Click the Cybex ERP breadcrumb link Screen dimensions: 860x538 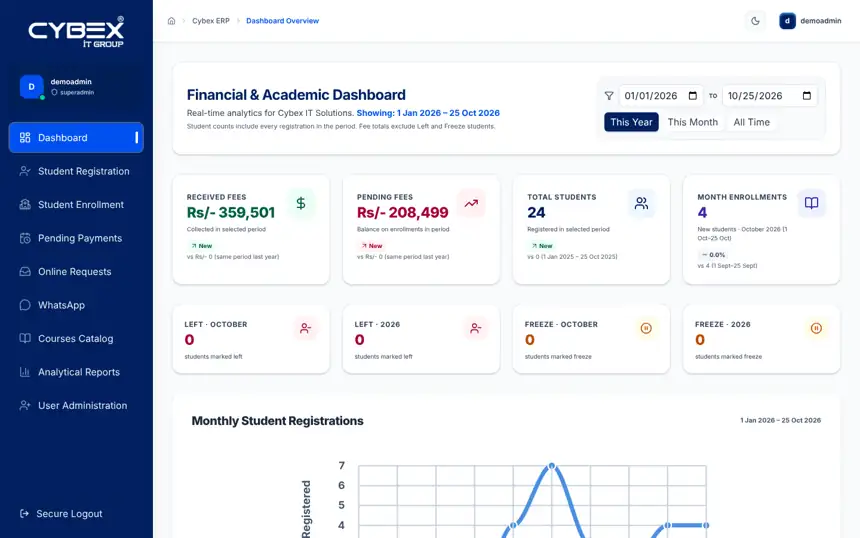(211, 21)
